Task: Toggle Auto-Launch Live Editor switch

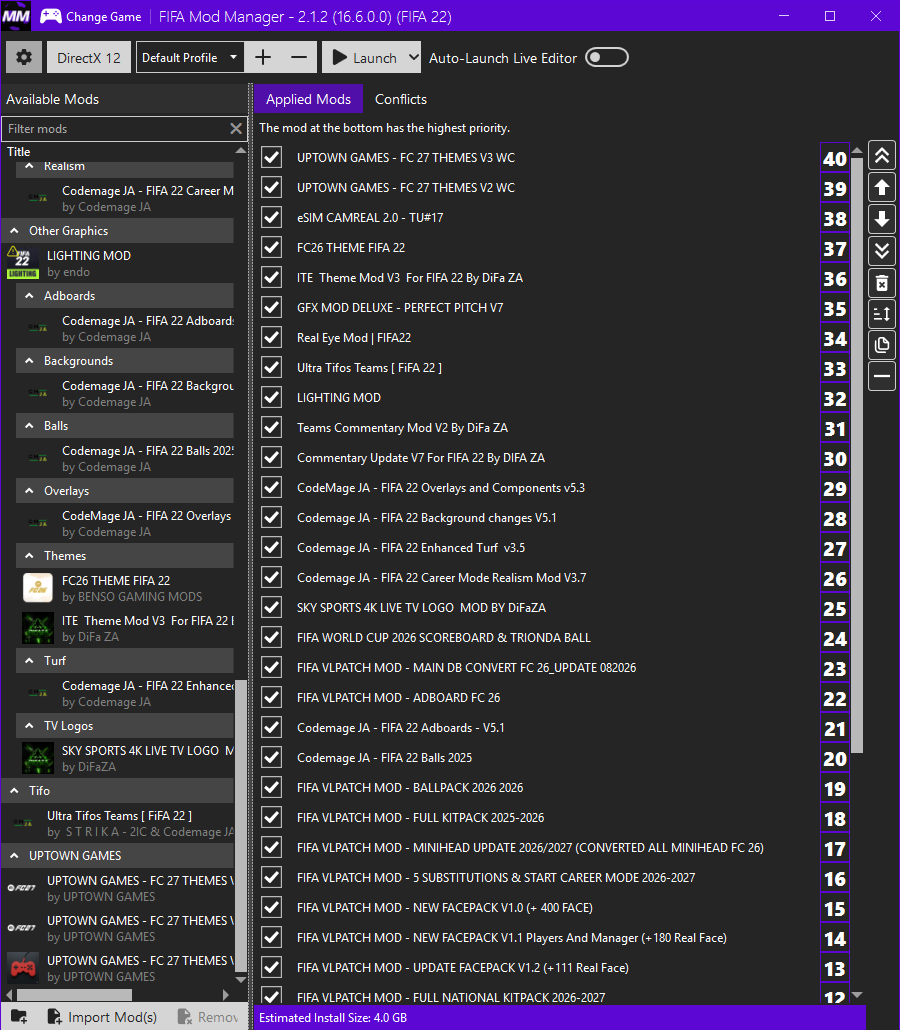Action: 607,58
